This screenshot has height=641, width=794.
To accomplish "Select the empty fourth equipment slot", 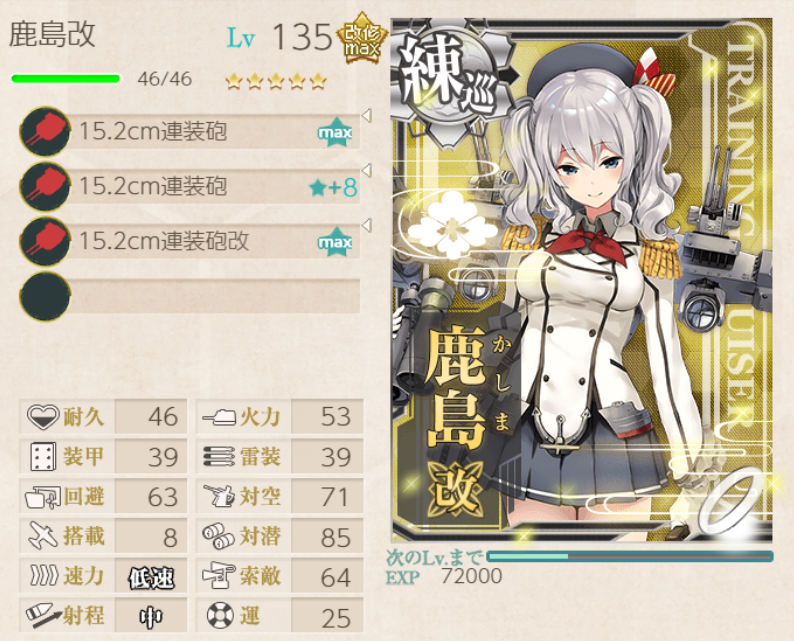I will tap(190, 296).
